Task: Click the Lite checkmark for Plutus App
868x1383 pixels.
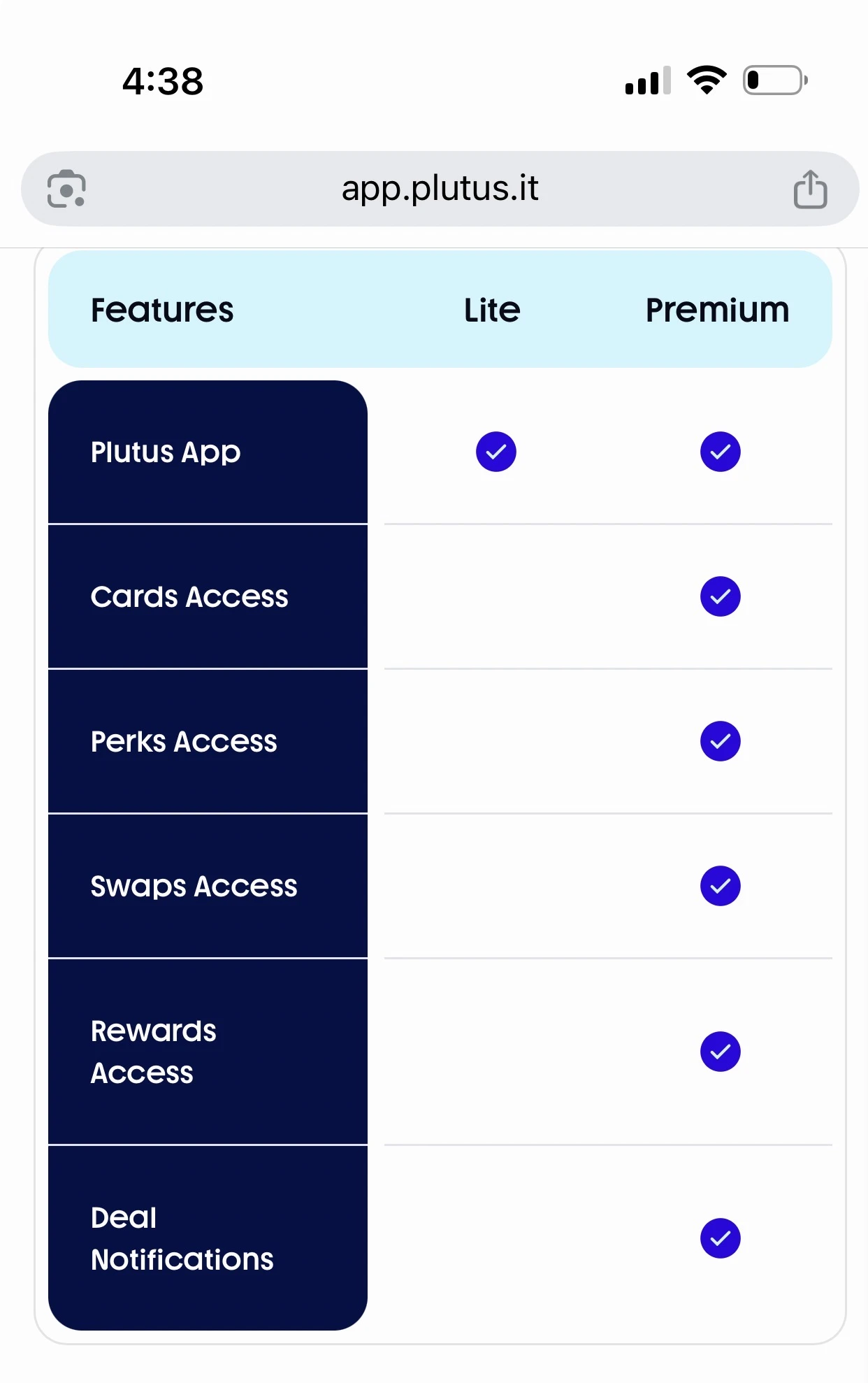Action: pyautogui.click(x=496, y=452)
